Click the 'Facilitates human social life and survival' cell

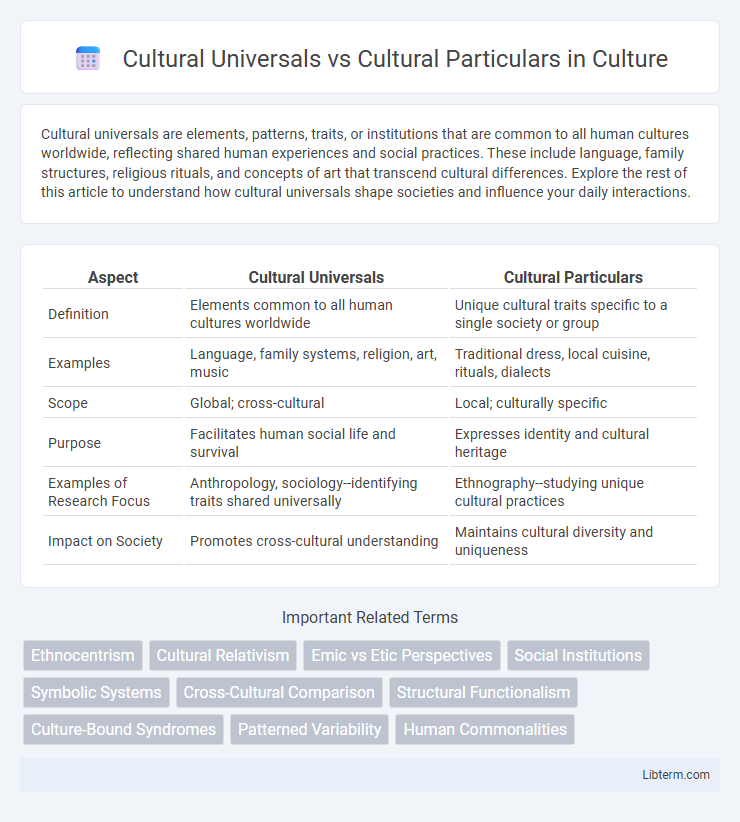point(316,443)
